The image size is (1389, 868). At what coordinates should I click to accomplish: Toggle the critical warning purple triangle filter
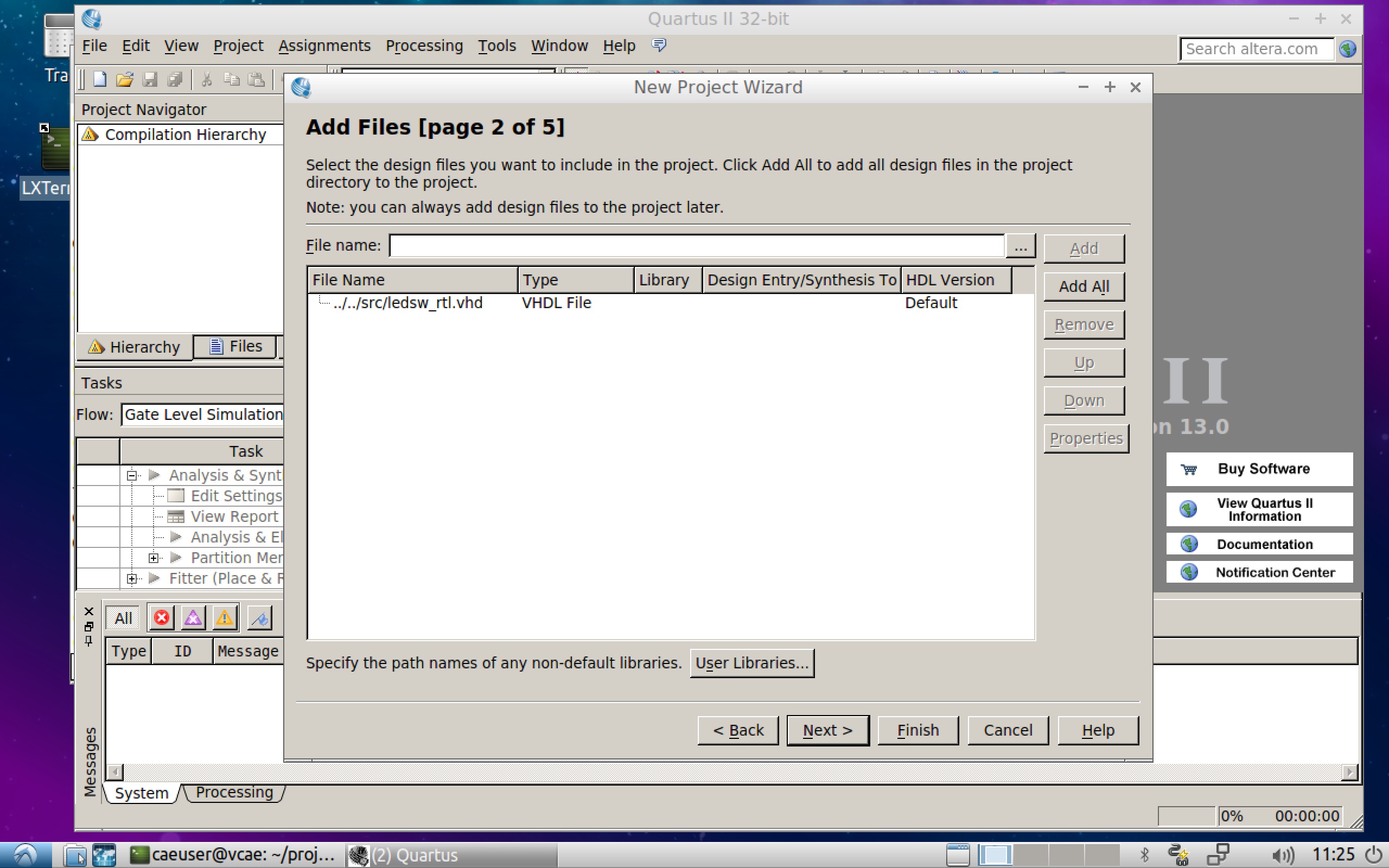[193, 618]
